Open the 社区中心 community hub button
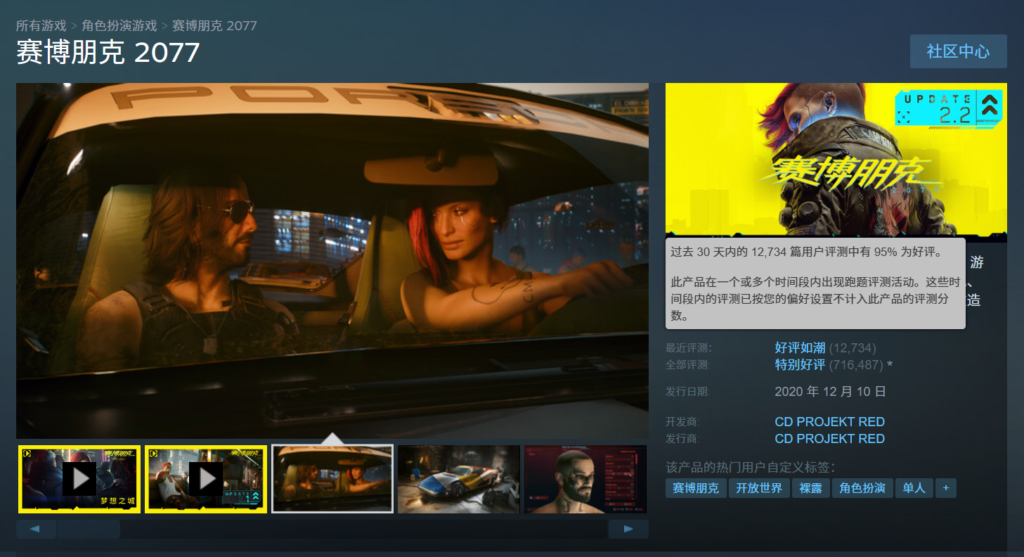Screen dimensions: 1024x557 point(958,52)
